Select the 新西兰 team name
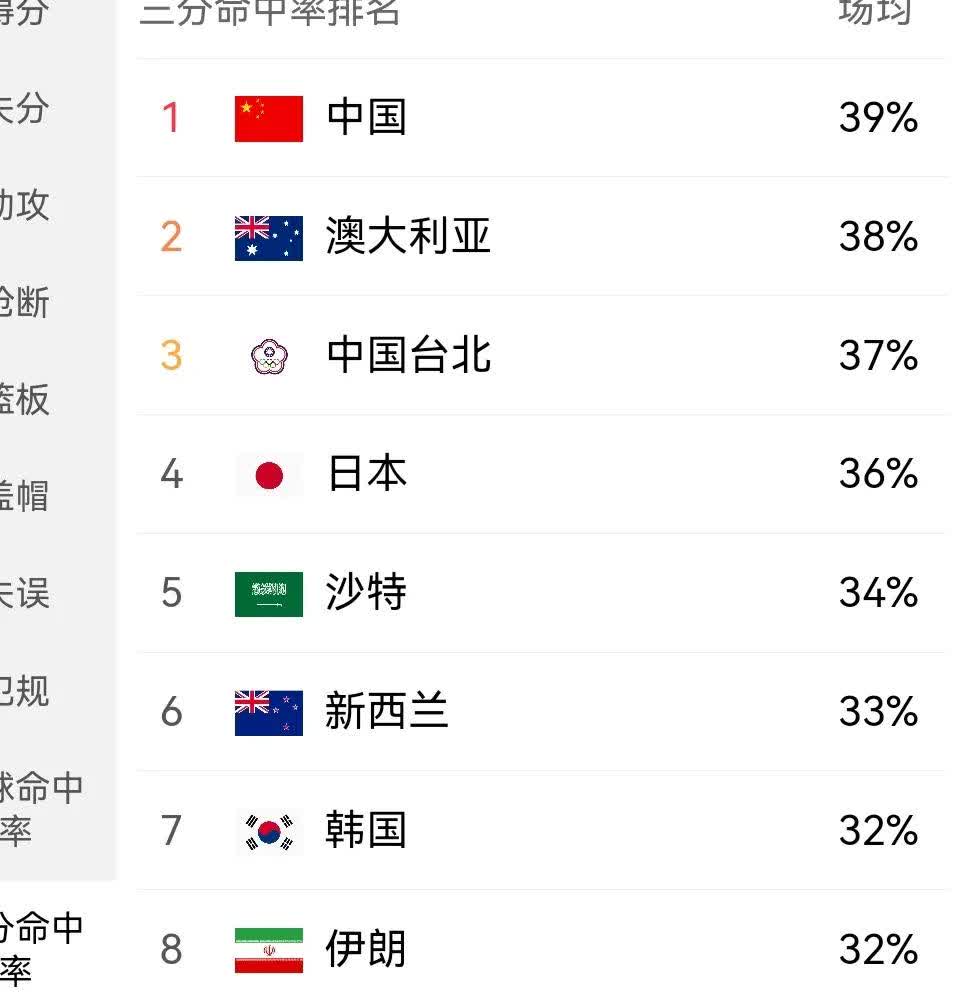Image resolution: width=980 pixels, height=1006 pixels. coord(387,713)
